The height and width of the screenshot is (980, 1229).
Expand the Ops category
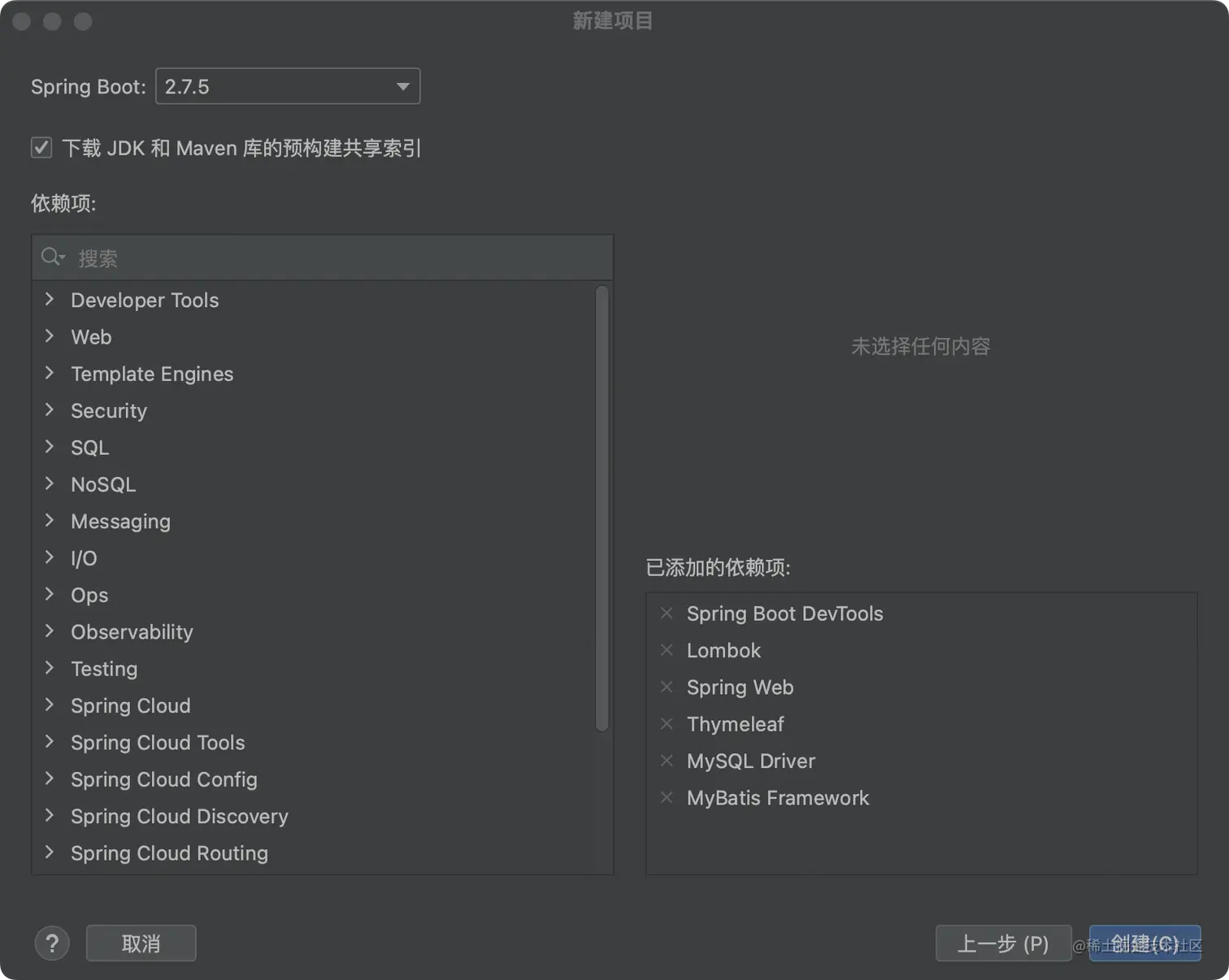pos(50,594)
